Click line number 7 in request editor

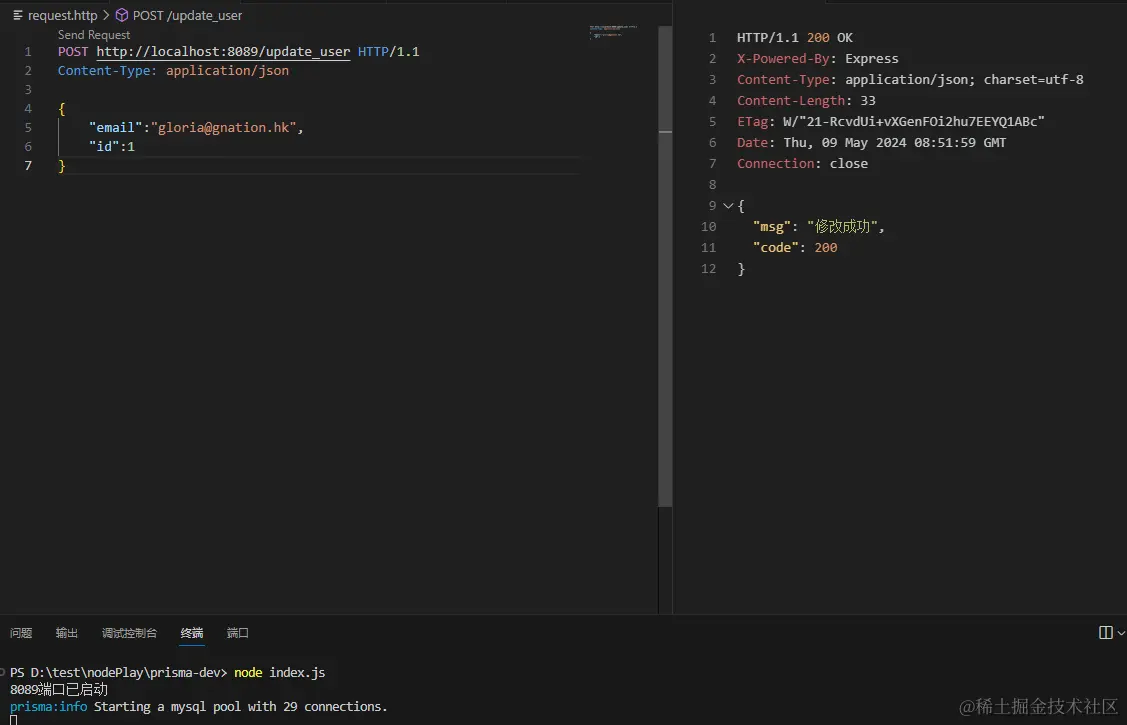point(28,165)
